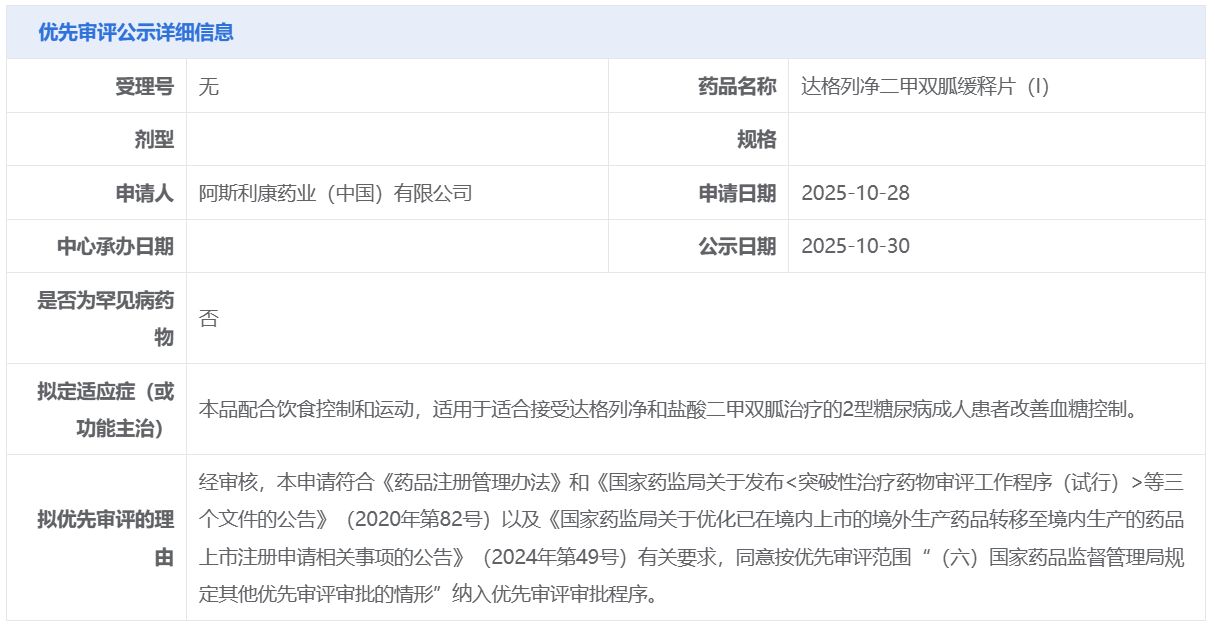This screenshot has height=627, width=1215.
Task: Click the 中心承办日期 field label
Action: click(x=115, y=246)
